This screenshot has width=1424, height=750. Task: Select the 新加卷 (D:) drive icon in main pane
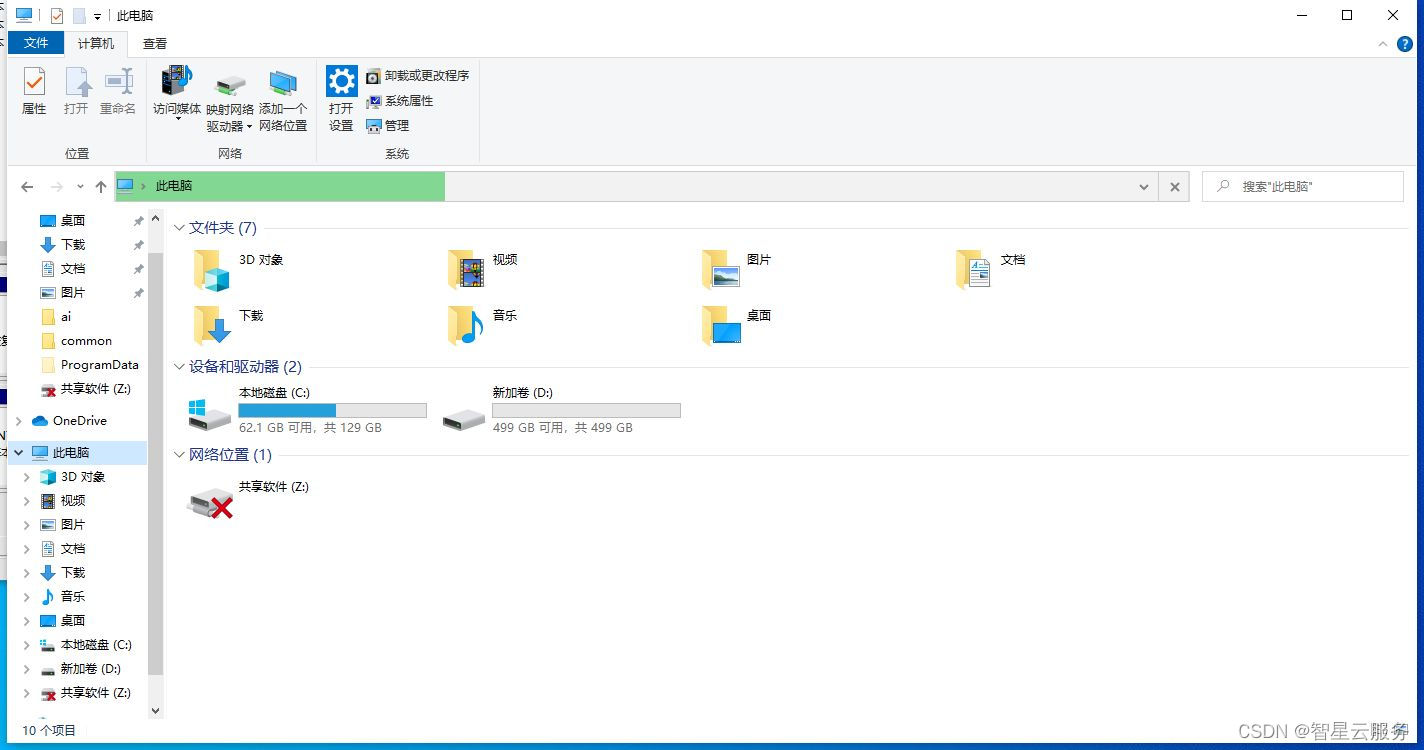[x=464, y=418]
